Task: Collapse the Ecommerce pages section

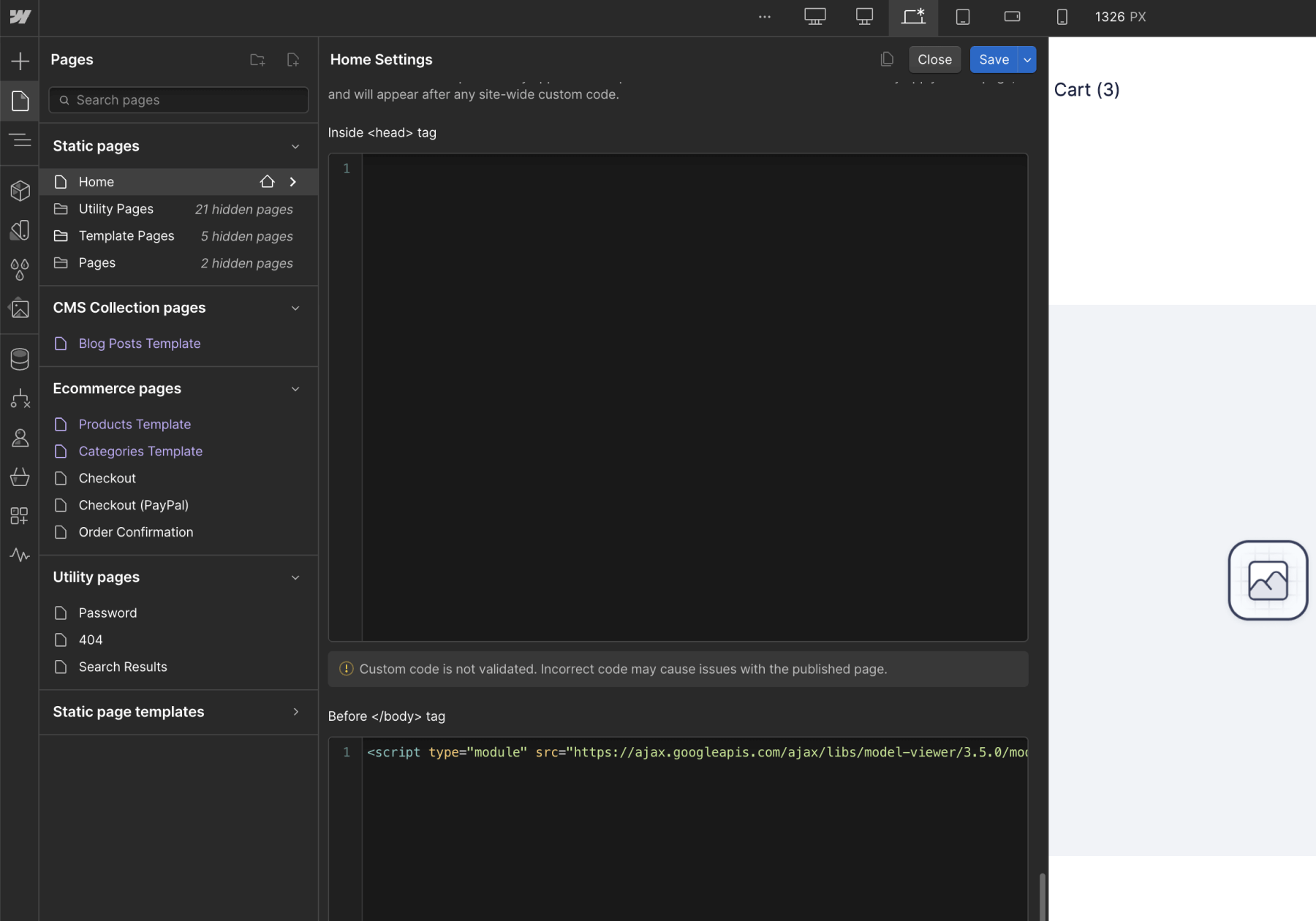Action: pyautogui.click(x=295, y=389)
